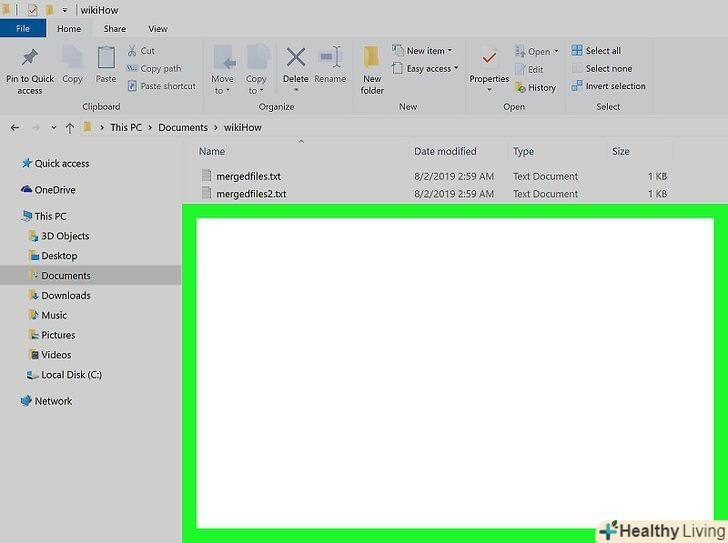Switch to the View ribbon tab
The image size is (728, 543).
click(158, 29)
